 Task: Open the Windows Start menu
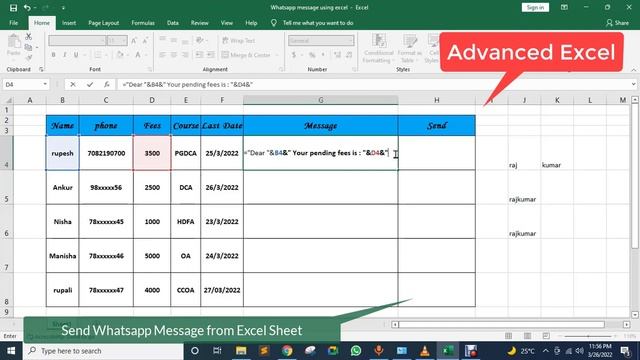(11, 351)
